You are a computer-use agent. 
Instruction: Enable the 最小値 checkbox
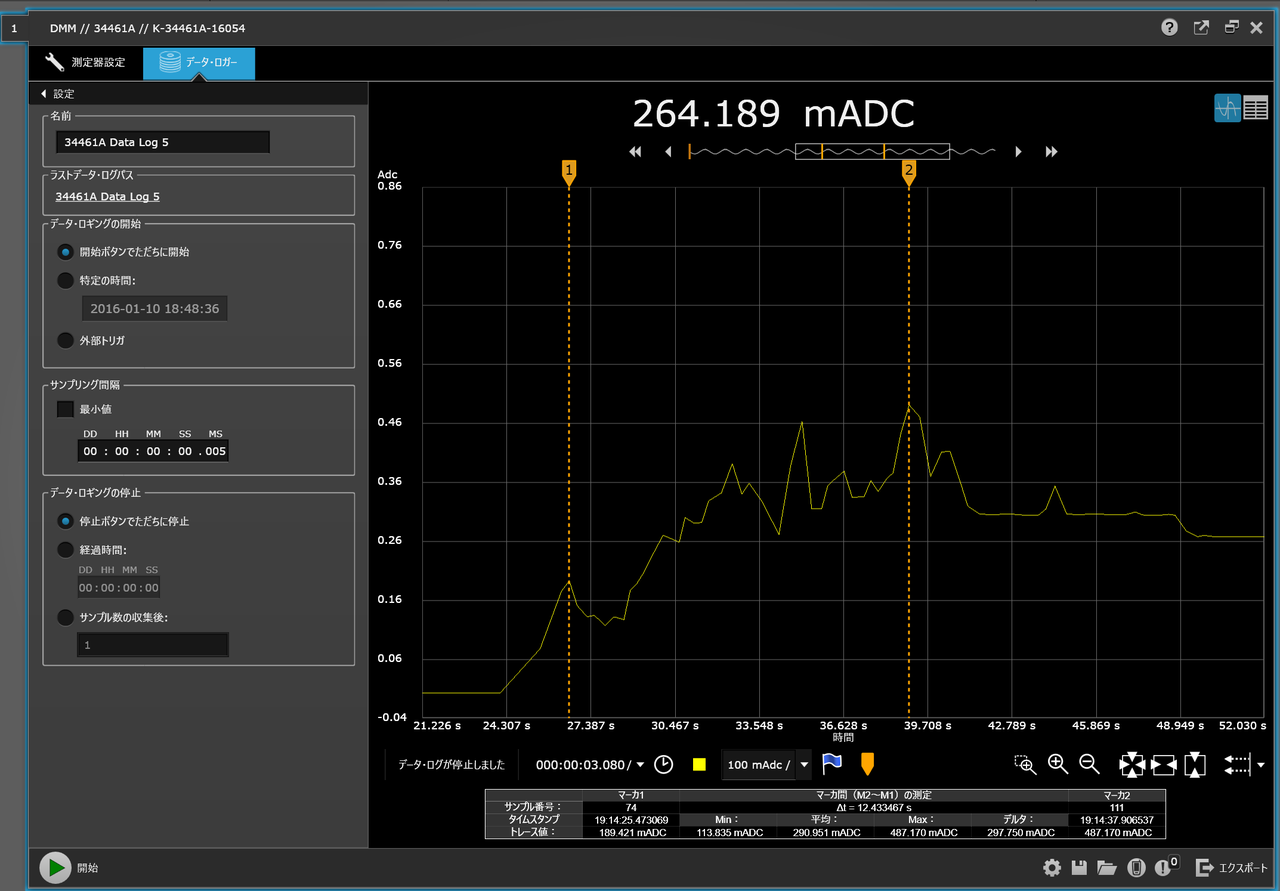(66, 409)
